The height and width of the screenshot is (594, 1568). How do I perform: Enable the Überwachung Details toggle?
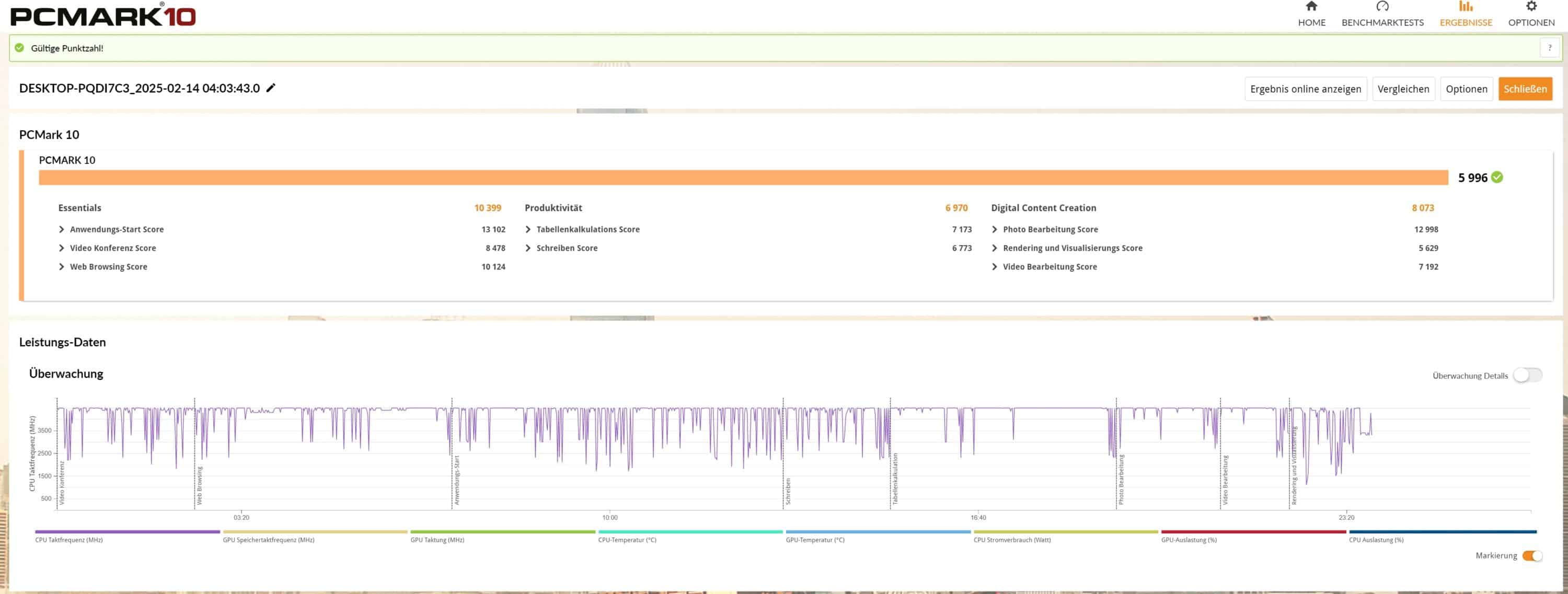[1527, 375]
